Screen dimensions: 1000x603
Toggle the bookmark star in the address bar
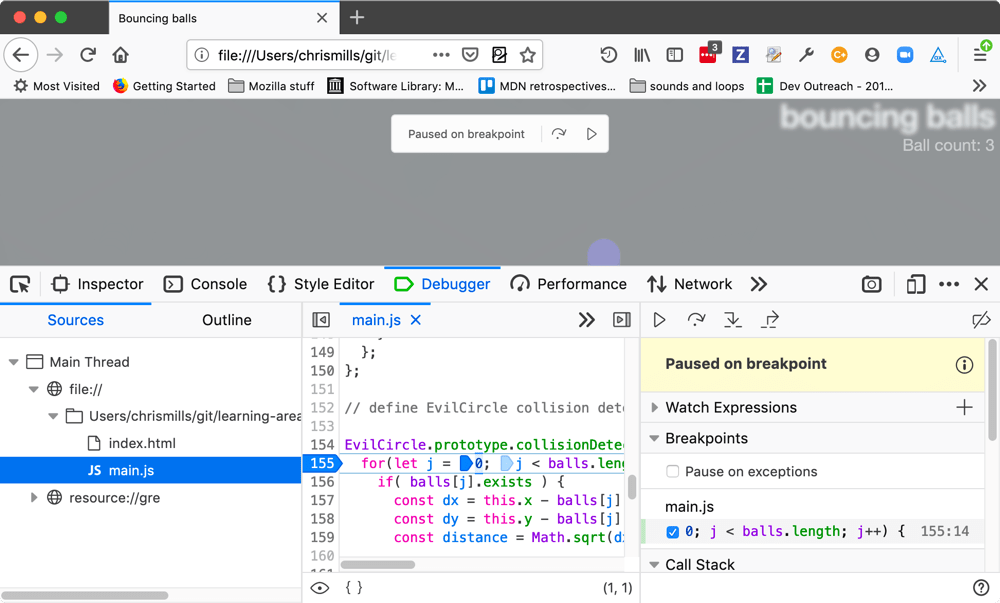point(528,55)
